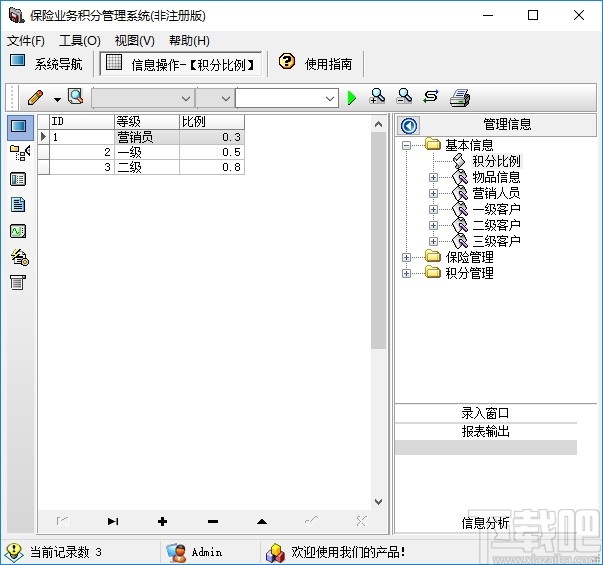Click the pencil edit icon in toolbar

(35, 98)
